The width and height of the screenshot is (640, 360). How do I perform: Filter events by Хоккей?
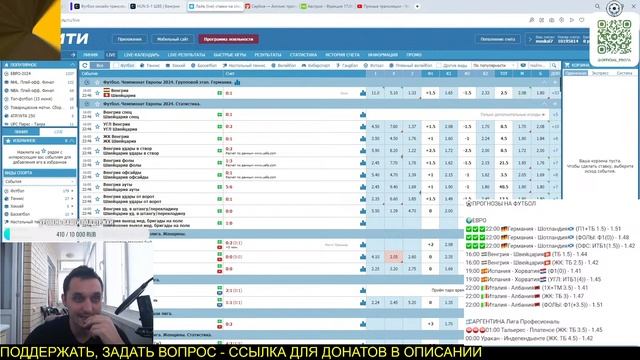point(176,65)
